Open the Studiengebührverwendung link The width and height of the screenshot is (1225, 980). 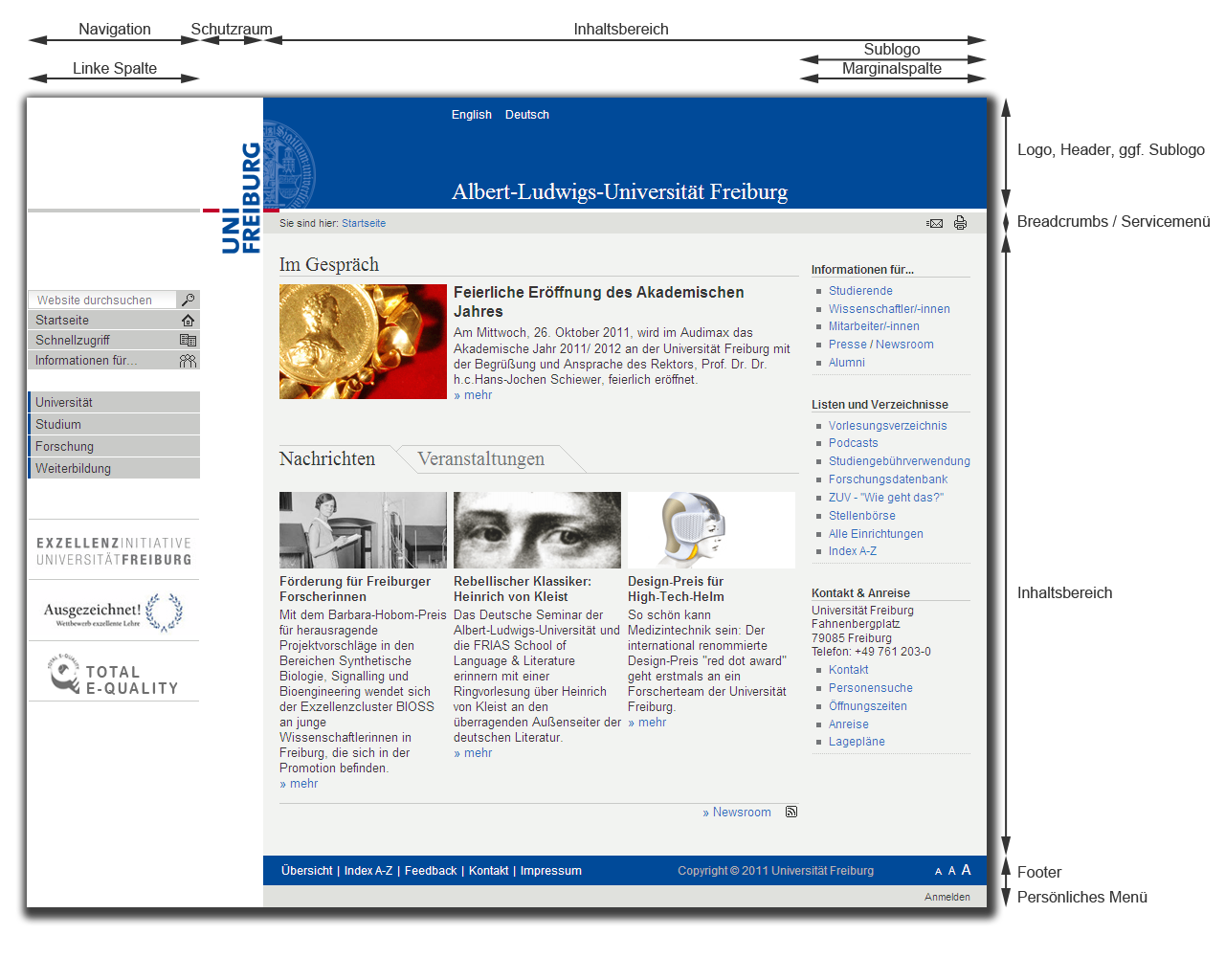[x=900, y=461]
